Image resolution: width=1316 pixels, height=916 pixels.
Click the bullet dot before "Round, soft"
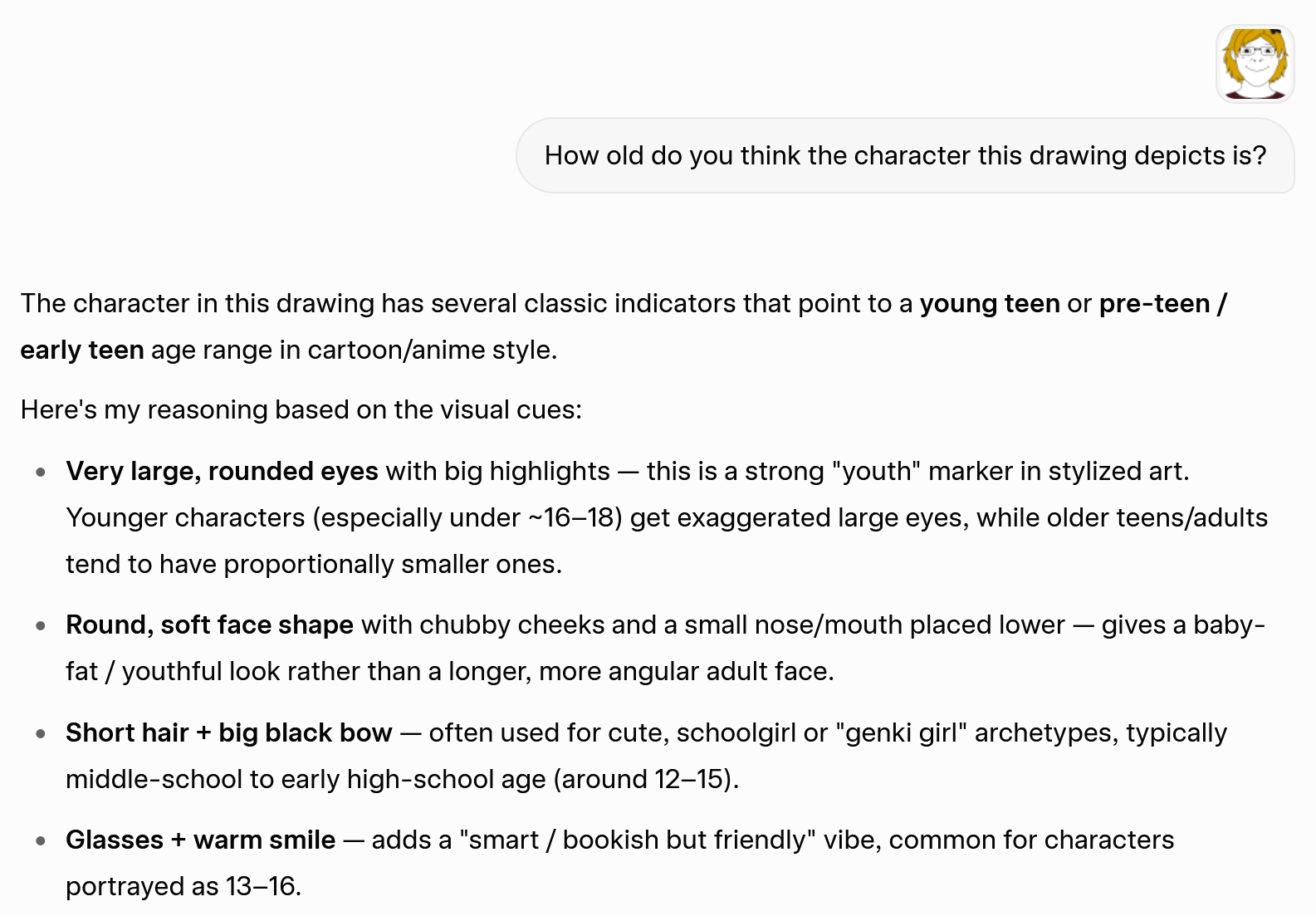(41, 626)
